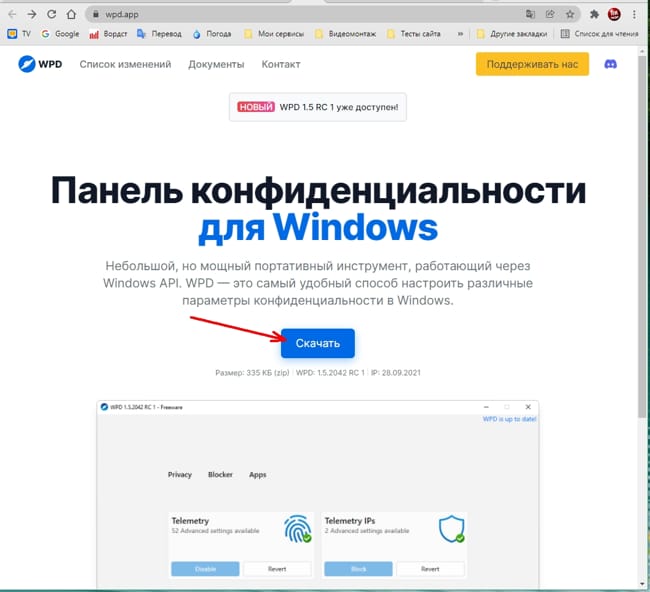Image resolution: width=650 pixels, height=592 pixels.
Task: Open the Extensions puzzle icon
Action: pos(594,14)
